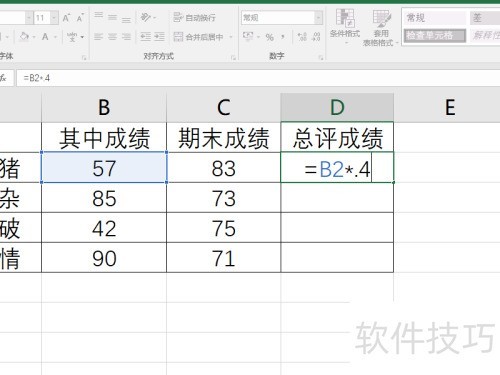Open the font name dropdown arrow

click(29, 18)
